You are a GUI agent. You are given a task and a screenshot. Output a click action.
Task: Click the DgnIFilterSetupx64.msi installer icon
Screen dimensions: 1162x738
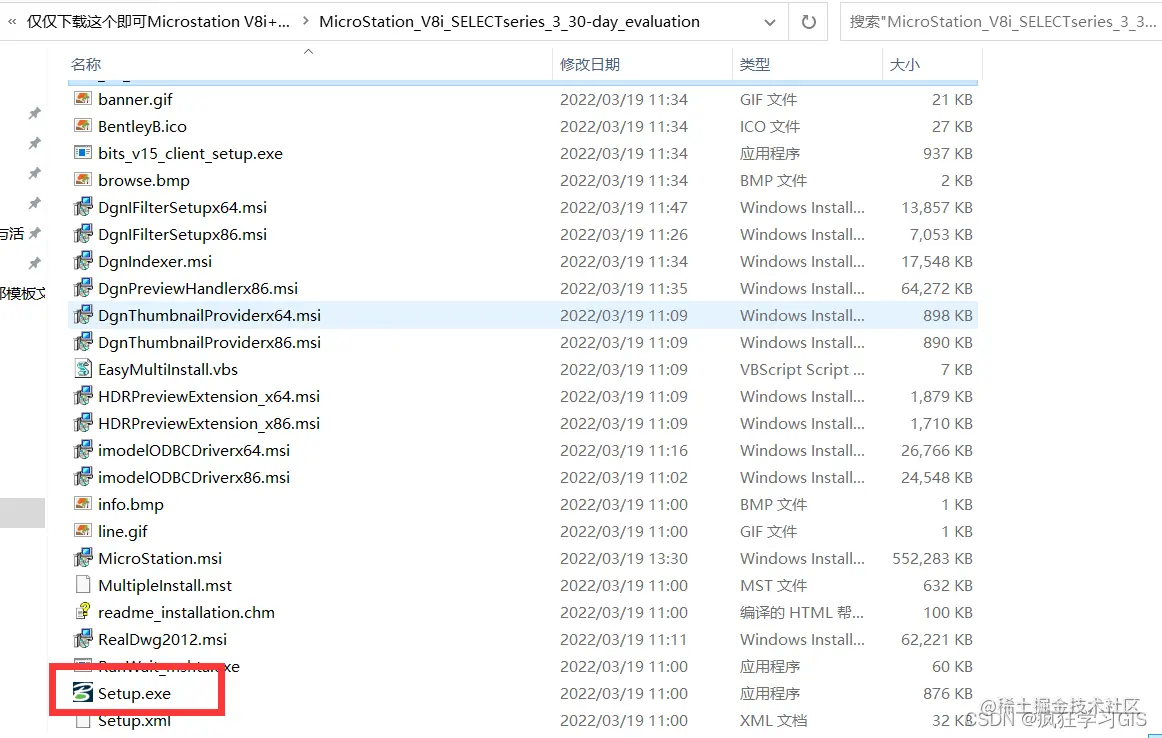pos(83,207)
